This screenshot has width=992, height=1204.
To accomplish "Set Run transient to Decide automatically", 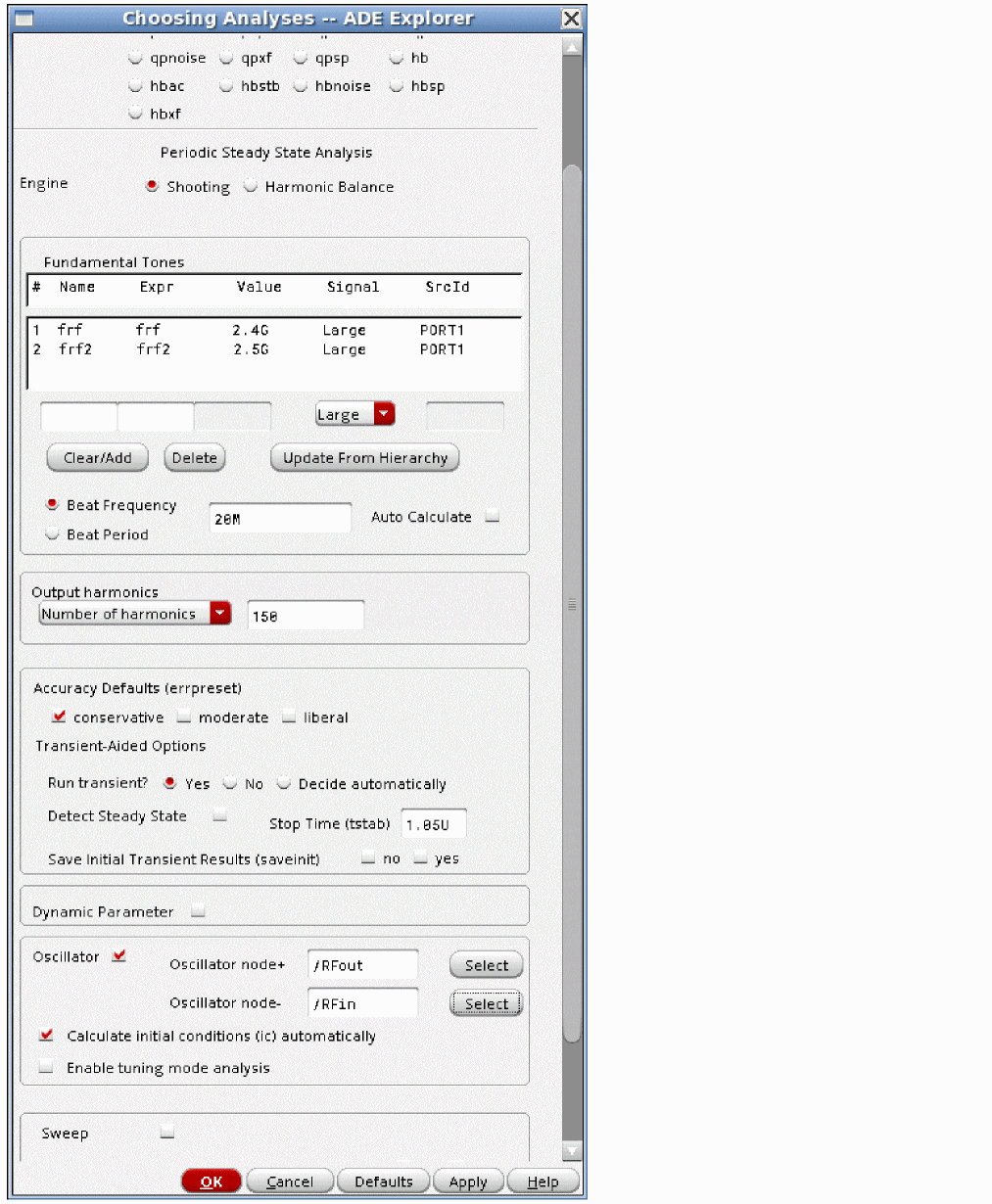I will (x=284, y=783).
